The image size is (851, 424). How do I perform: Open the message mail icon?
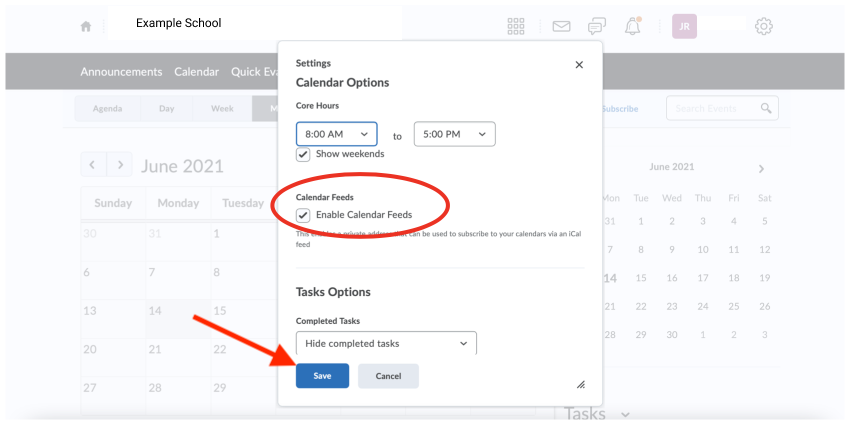561,26
